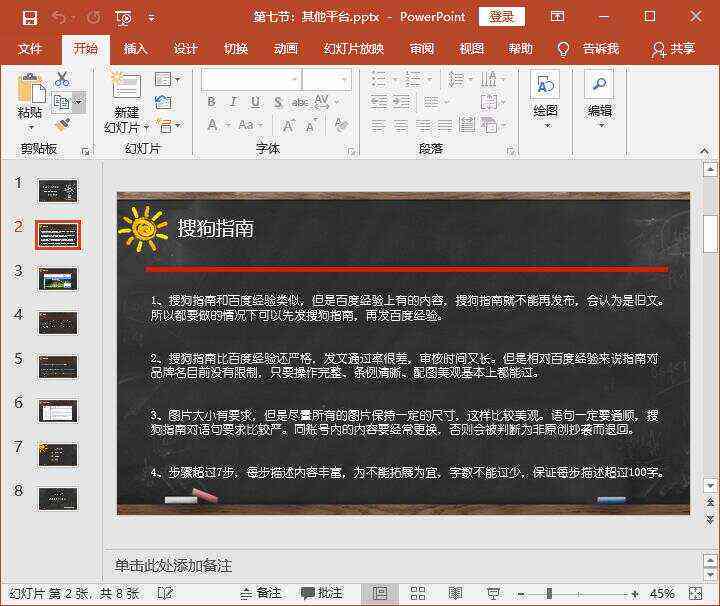Toggle text shadow S button
Viewport: 720px width, 606px height.
(x=278, y=101)
